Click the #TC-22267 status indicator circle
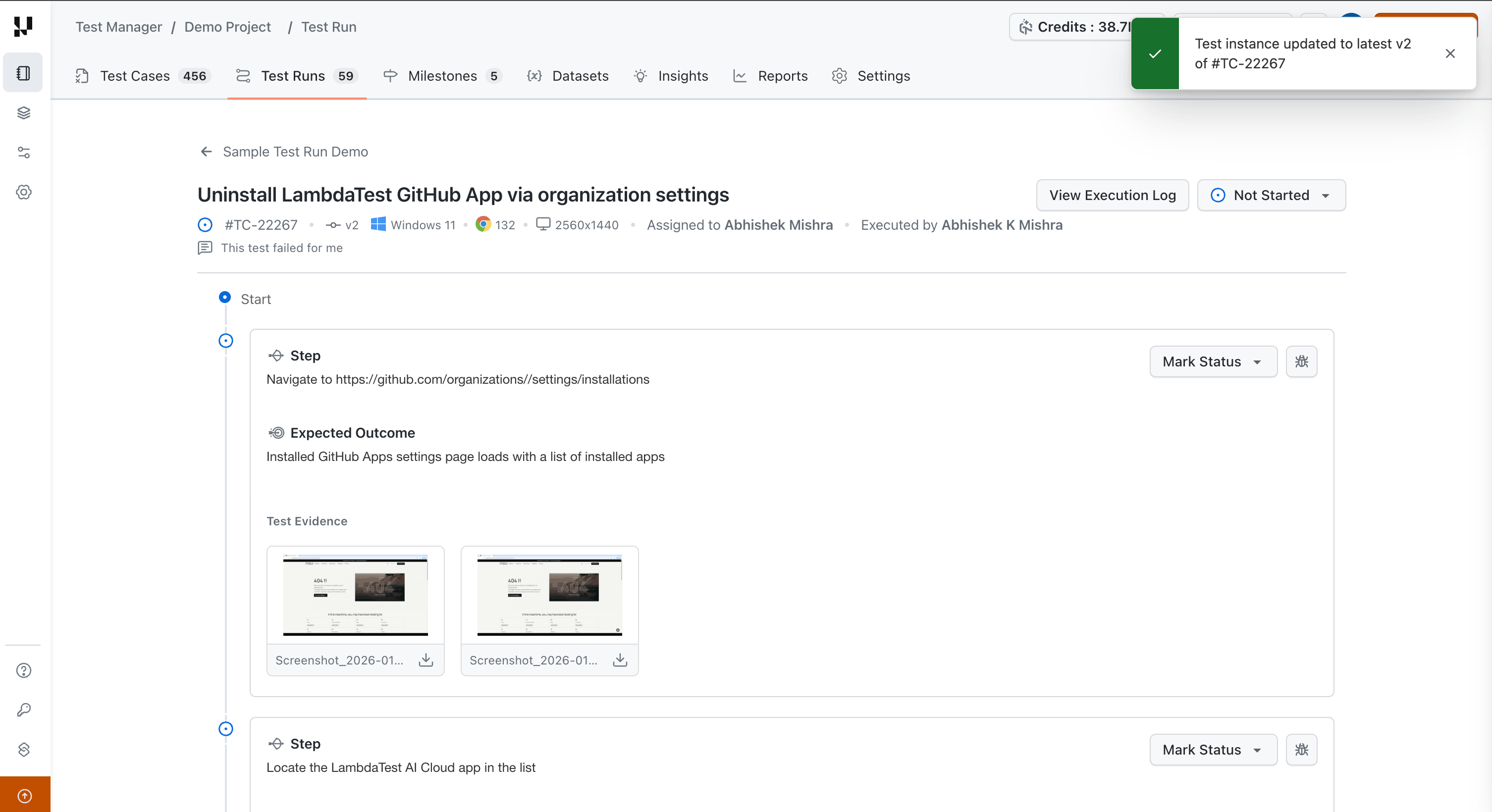 click(x=205, y=225)
